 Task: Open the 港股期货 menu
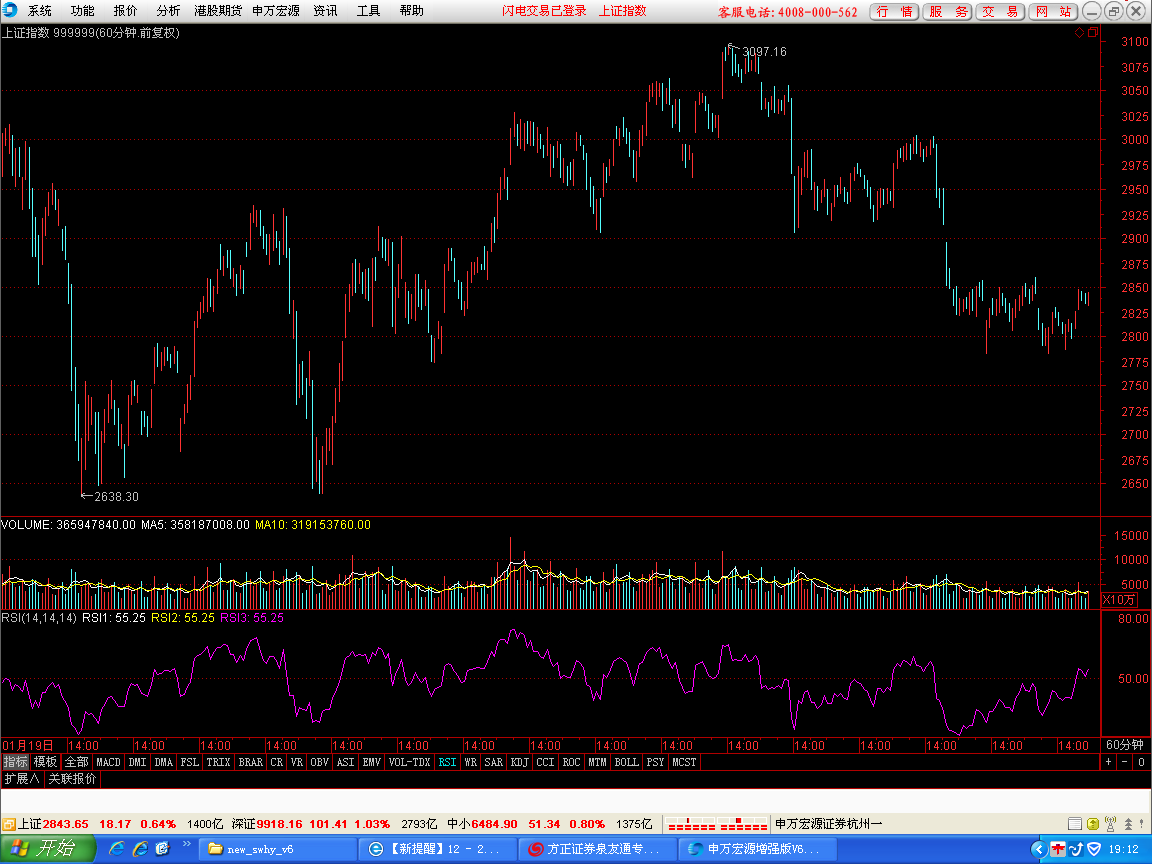217,10
